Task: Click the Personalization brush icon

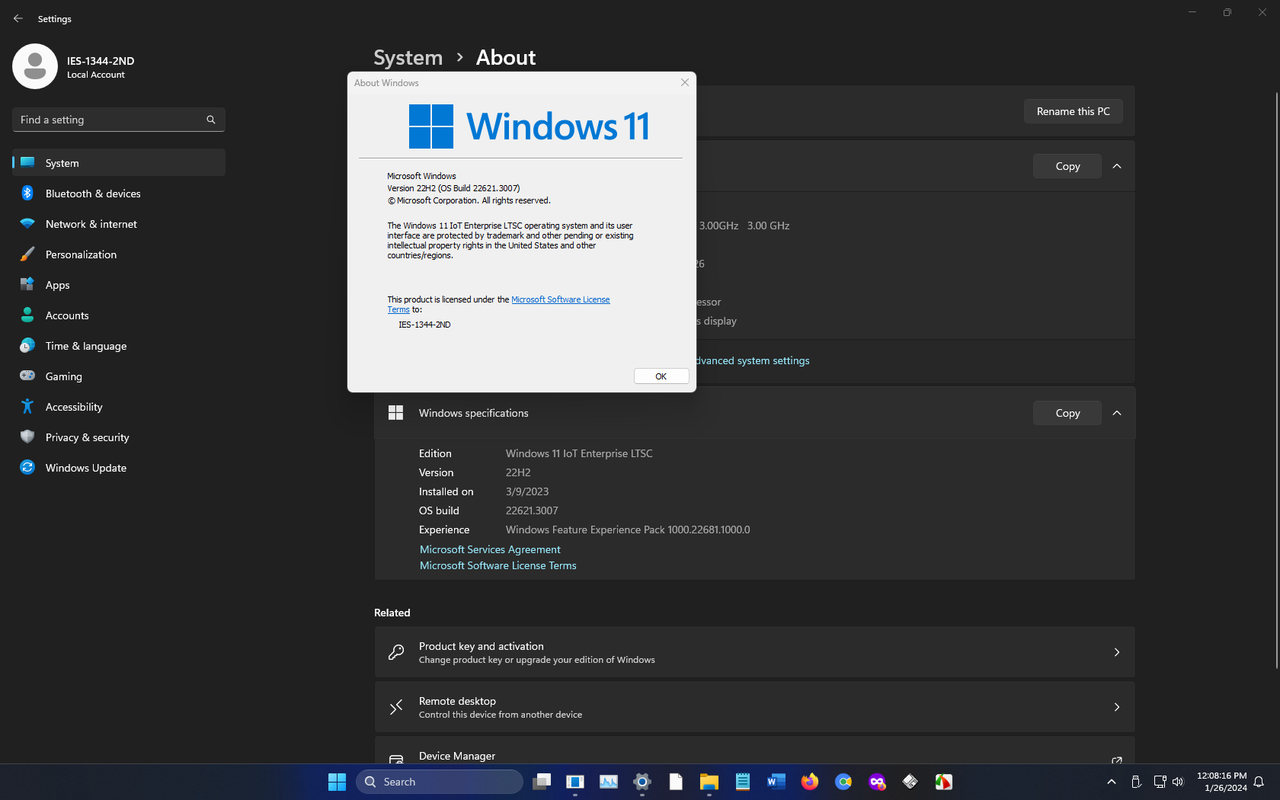Action: (27, 255)
